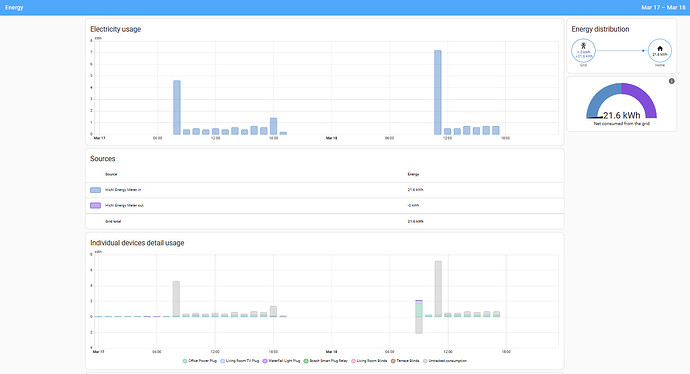The height and width of the screenshot is (374, 690).
Task: Click the tall Mar 17 morning usage bar
Action: 176,107
